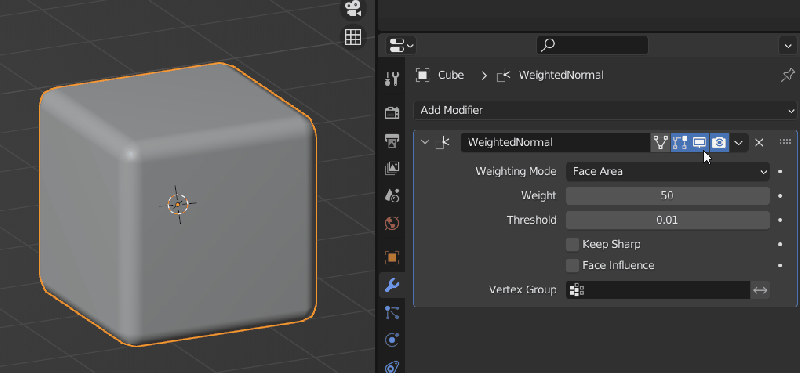This screenshot has height=373, width=800.
Task: Open the modifier extras dropdown arrow
Action: point(738,142)
